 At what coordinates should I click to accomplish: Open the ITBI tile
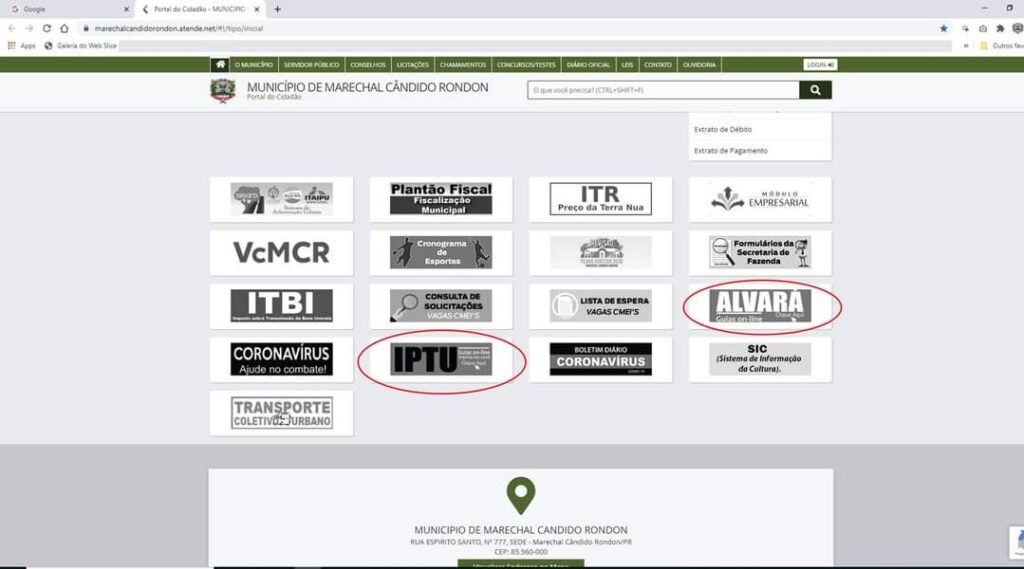(281, 306)
